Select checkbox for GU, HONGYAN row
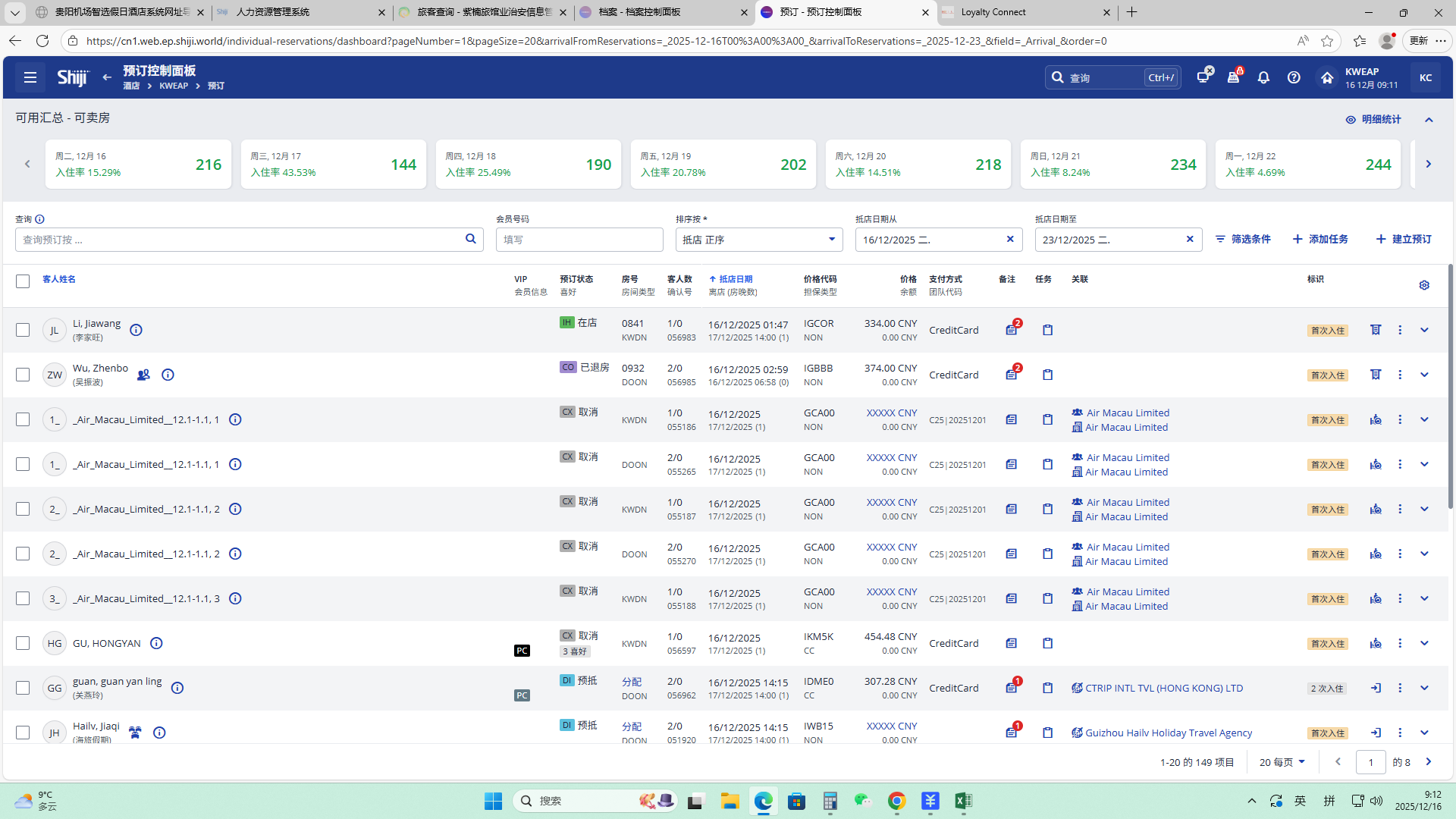1456x819 pixels. (x=23, y=643)
